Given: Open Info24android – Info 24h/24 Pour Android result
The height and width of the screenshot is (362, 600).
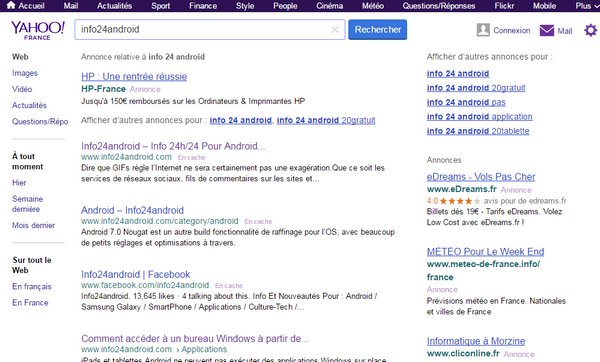Looking at the screenshot, I should (173, 146).
